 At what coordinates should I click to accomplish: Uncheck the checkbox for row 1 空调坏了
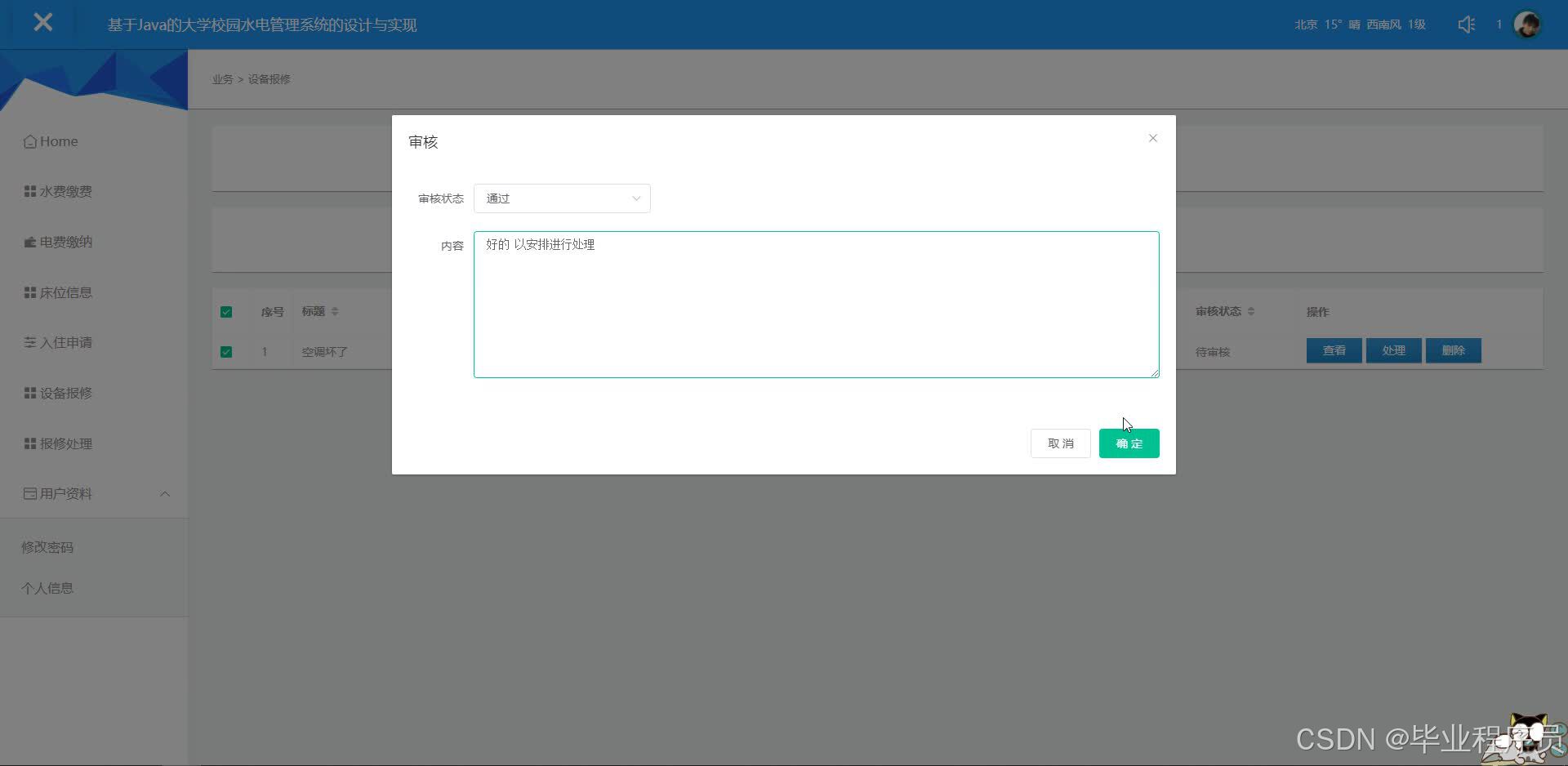226,352
